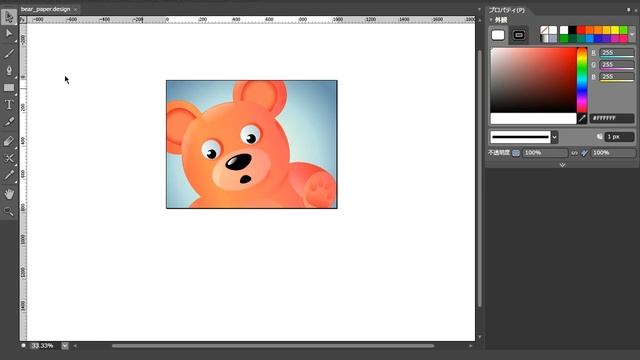Edit the hex color #FFFFFF field
640x360 pixels.
coord(612,118)
